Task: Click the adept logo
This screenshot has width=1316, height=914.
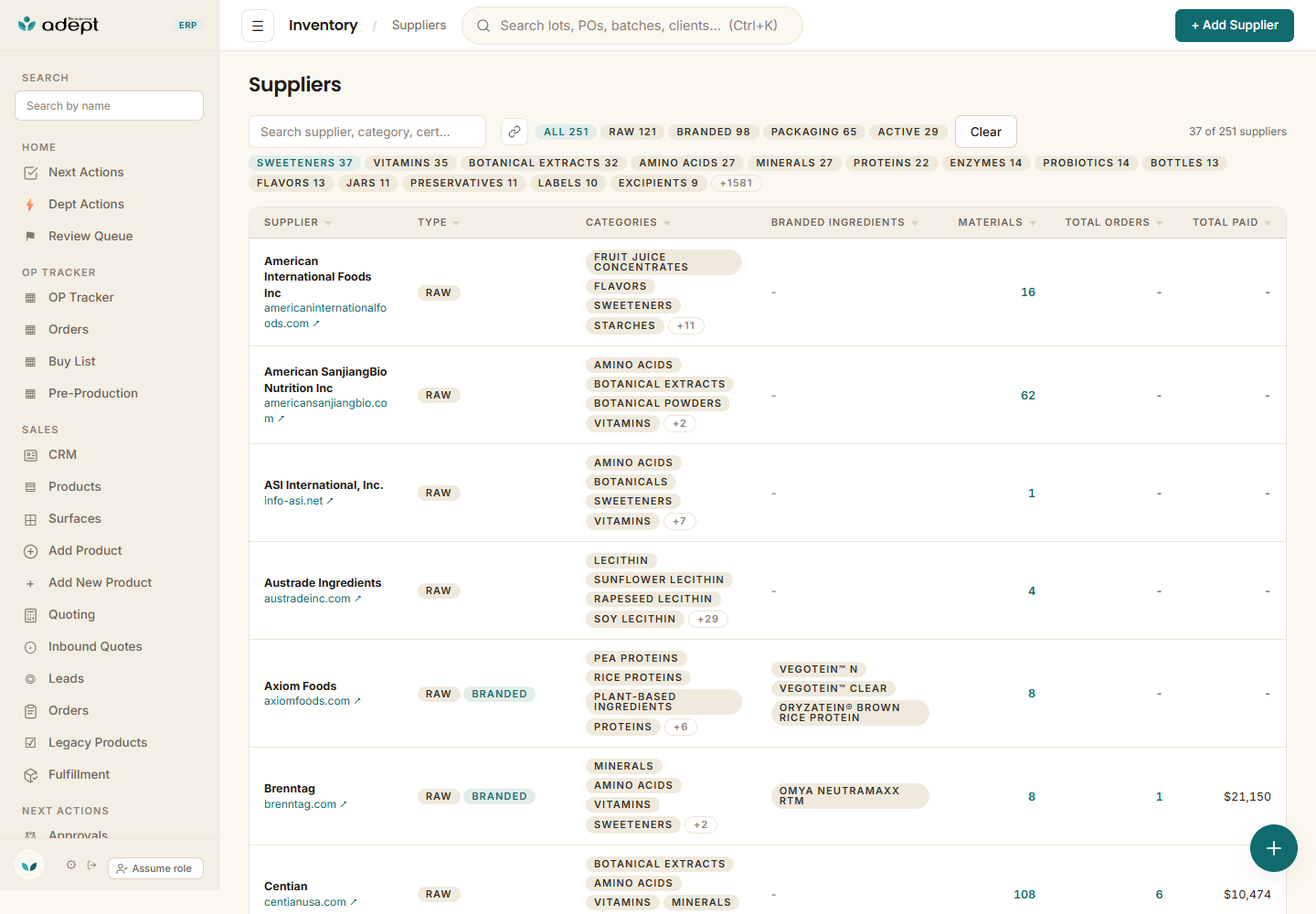Action: click(x=58, y=25)
